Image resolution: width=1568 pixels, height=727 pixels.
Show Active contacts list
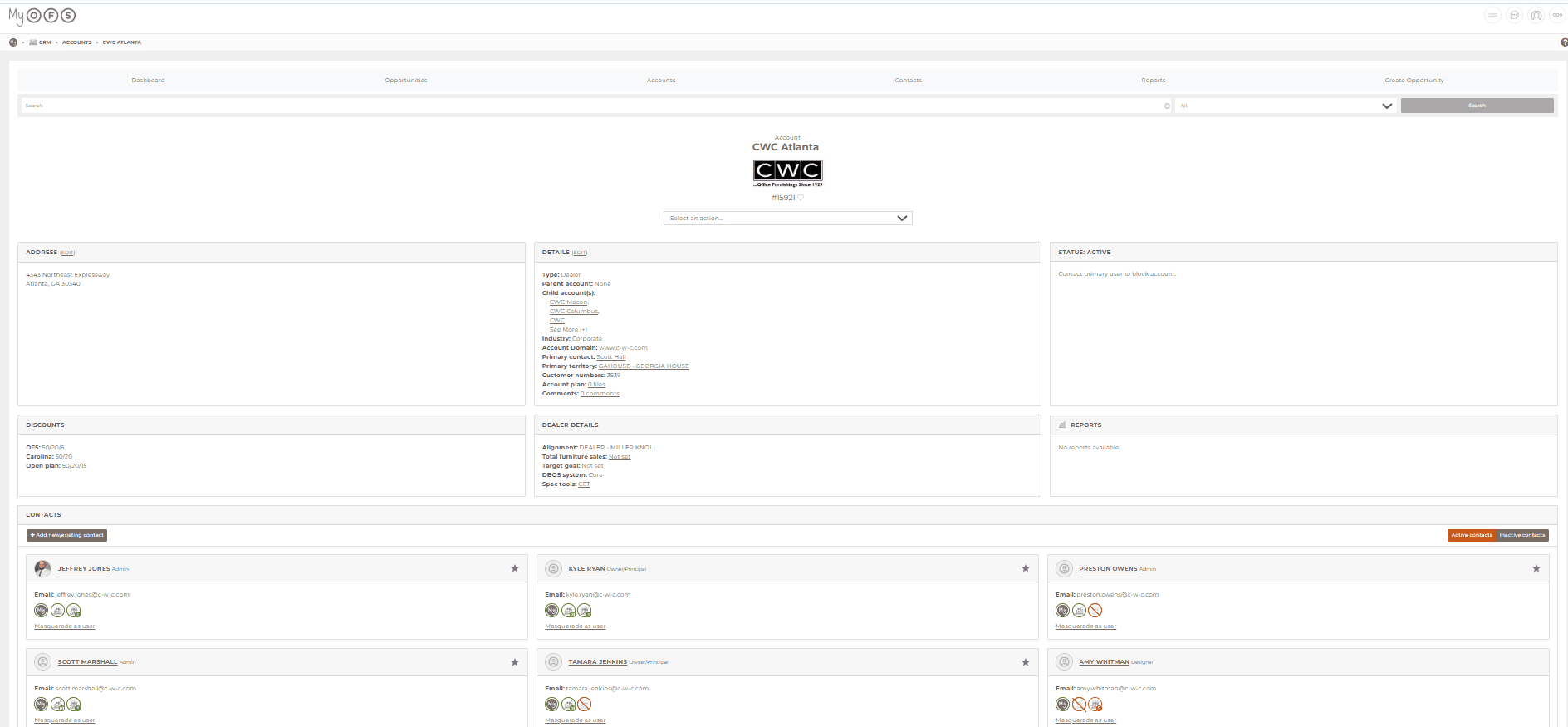click(1472, 535)
